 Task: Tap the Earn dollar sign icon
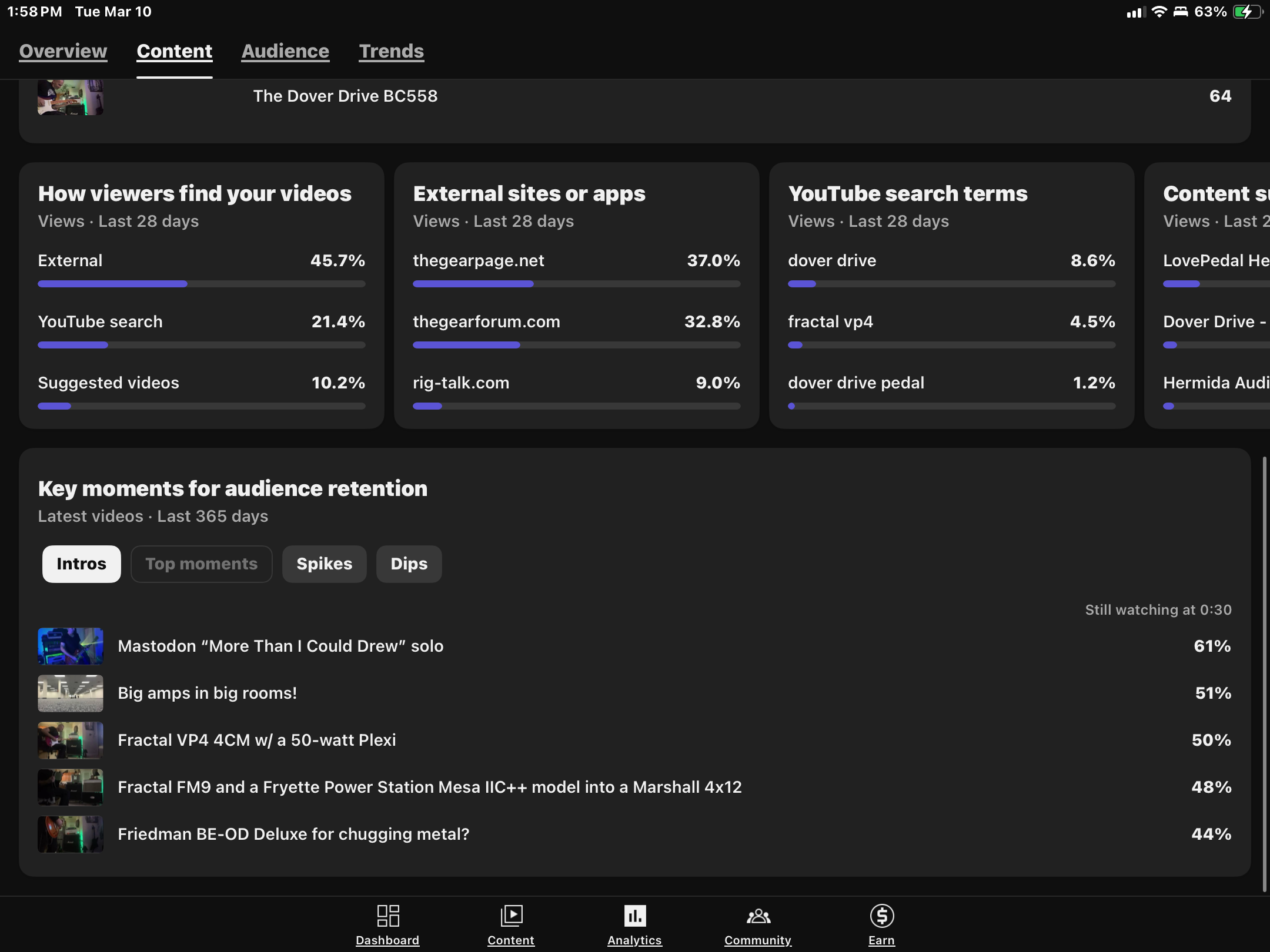(881, 916)
